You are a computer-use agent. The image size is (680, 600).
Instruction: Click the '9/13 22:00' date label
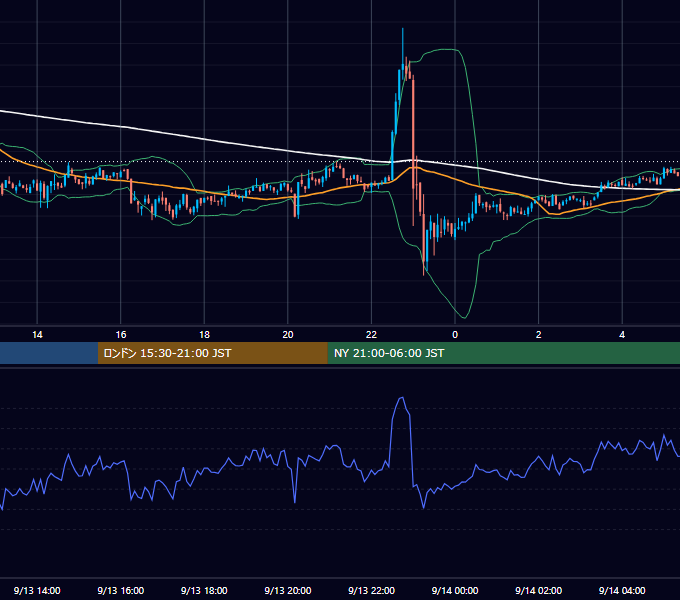tap(371, 590)
